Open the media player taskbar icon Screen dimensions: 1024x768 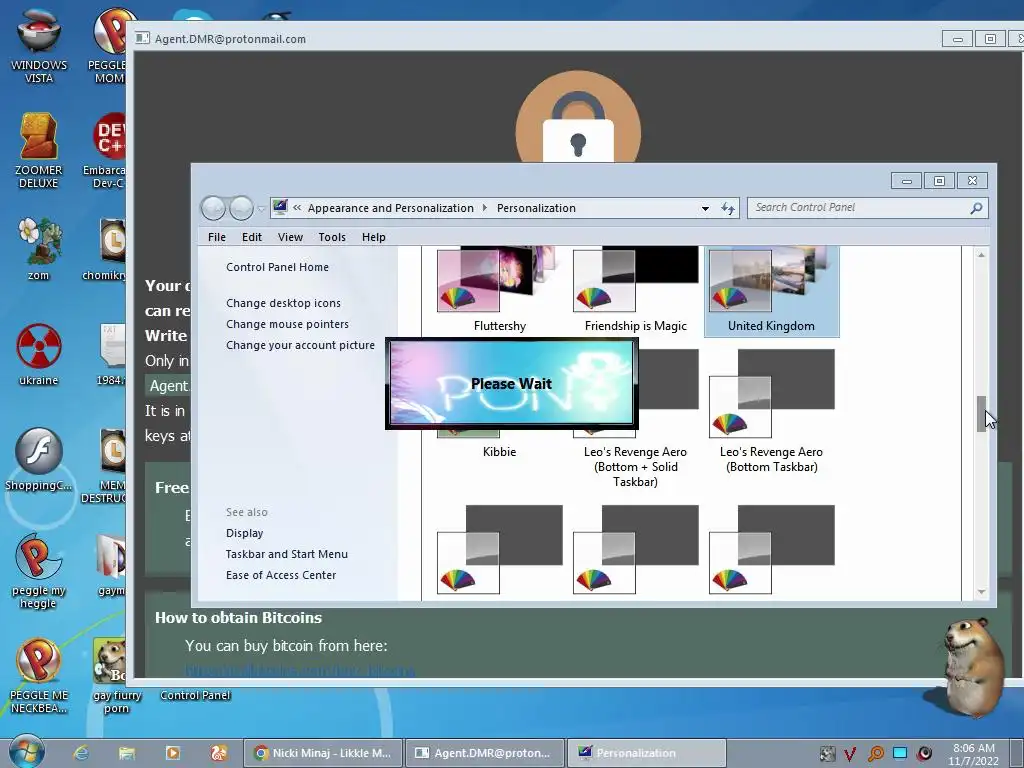[x=173, y=753]
